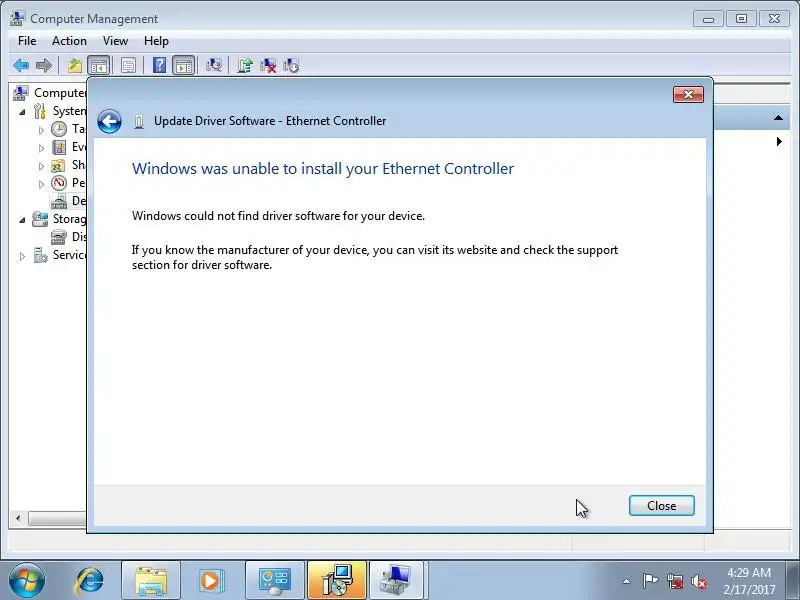Open the Windows Start orb
This screenshot has height=600, width=800.
click(27, 581)
